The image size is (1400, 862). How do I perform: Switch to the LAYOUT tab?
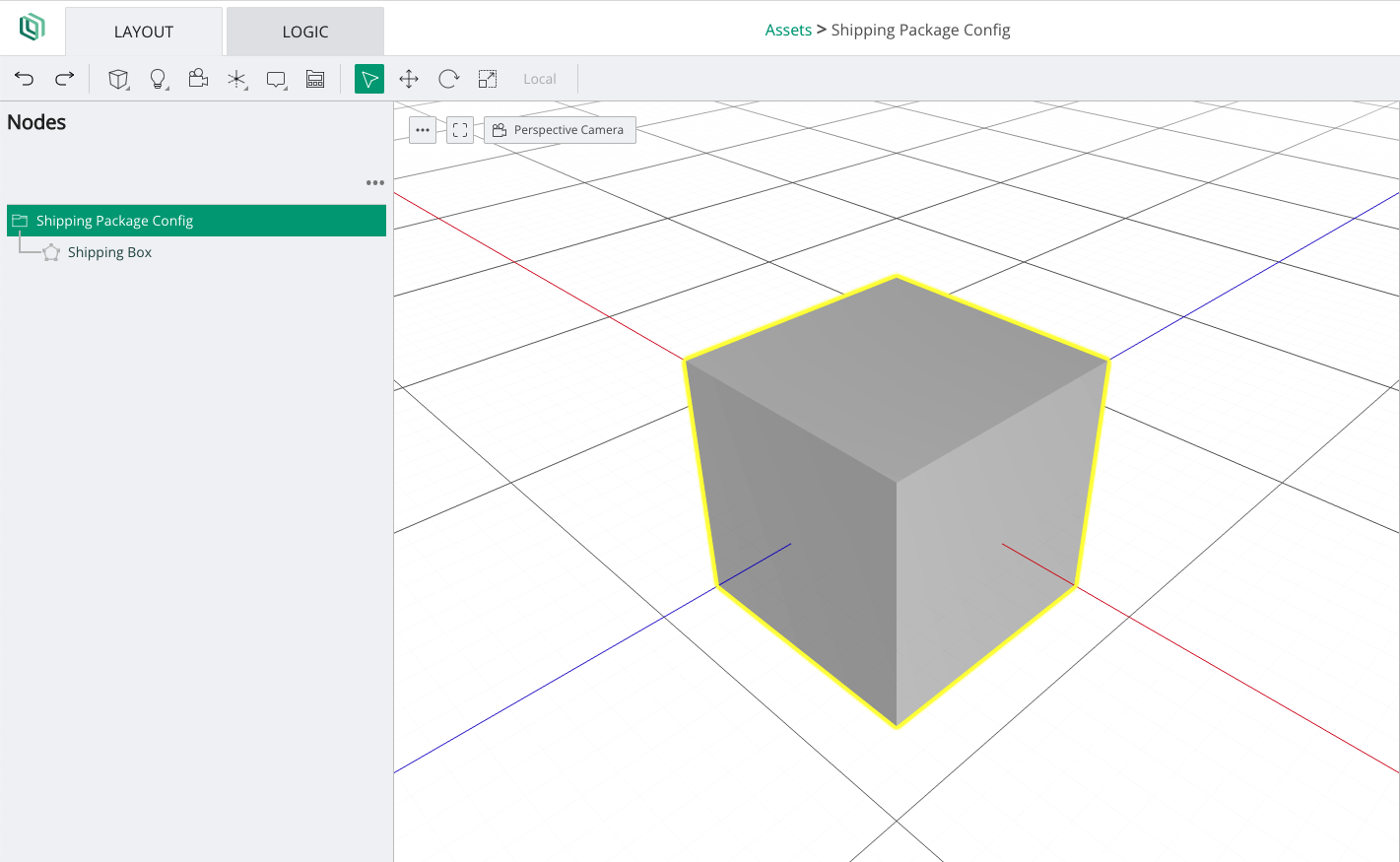(x=144, y=32)
